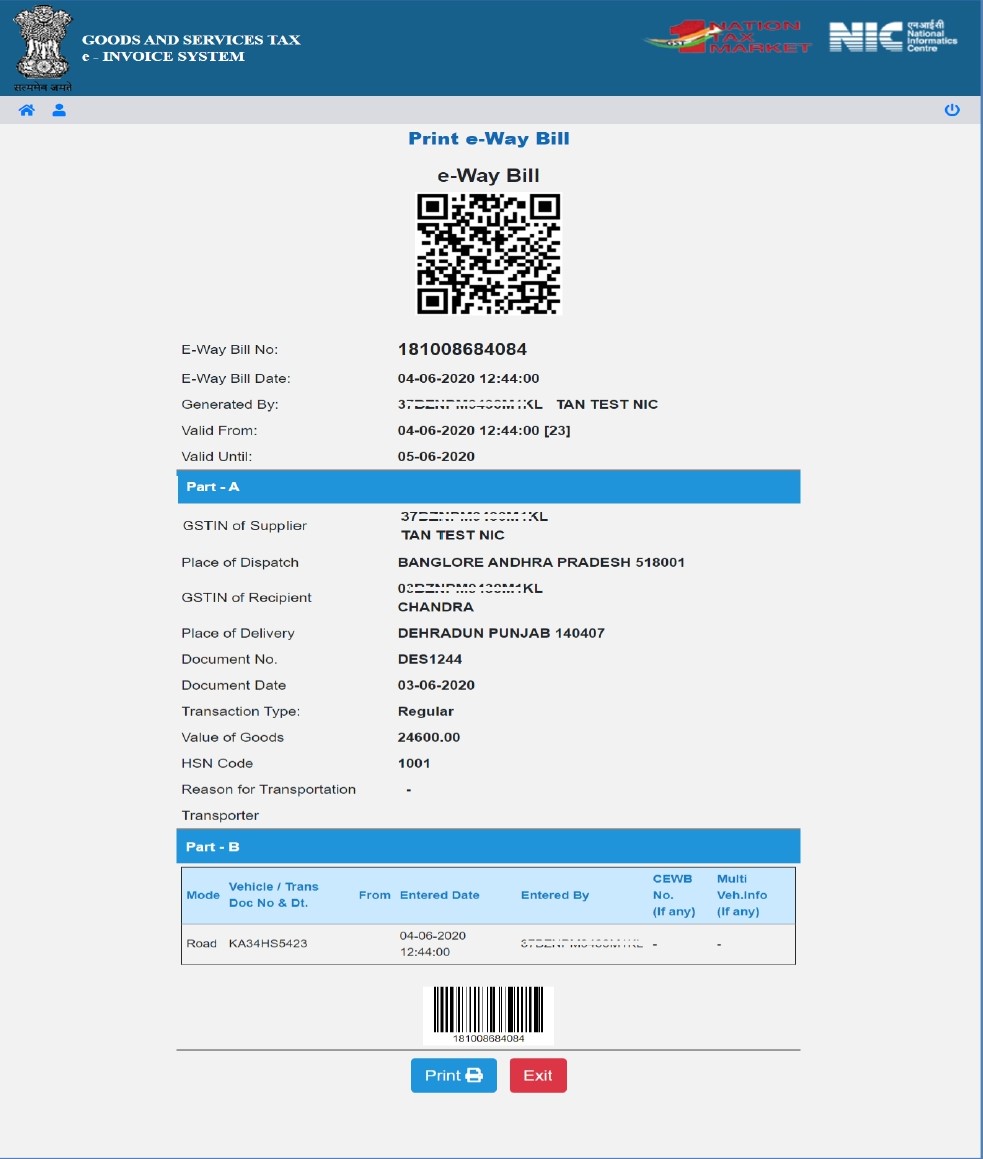Click the Part - B section header
Viewport: 983px width, 1159px height.
(x=489, y=846)
